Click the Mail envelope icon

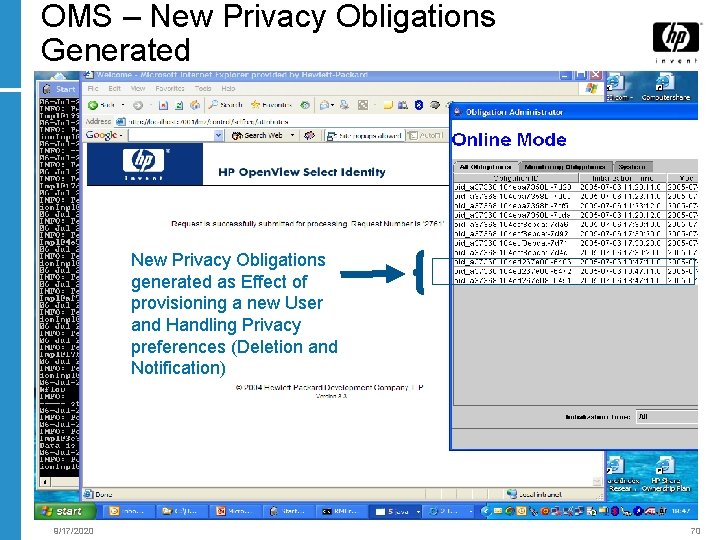coord(324,105)
